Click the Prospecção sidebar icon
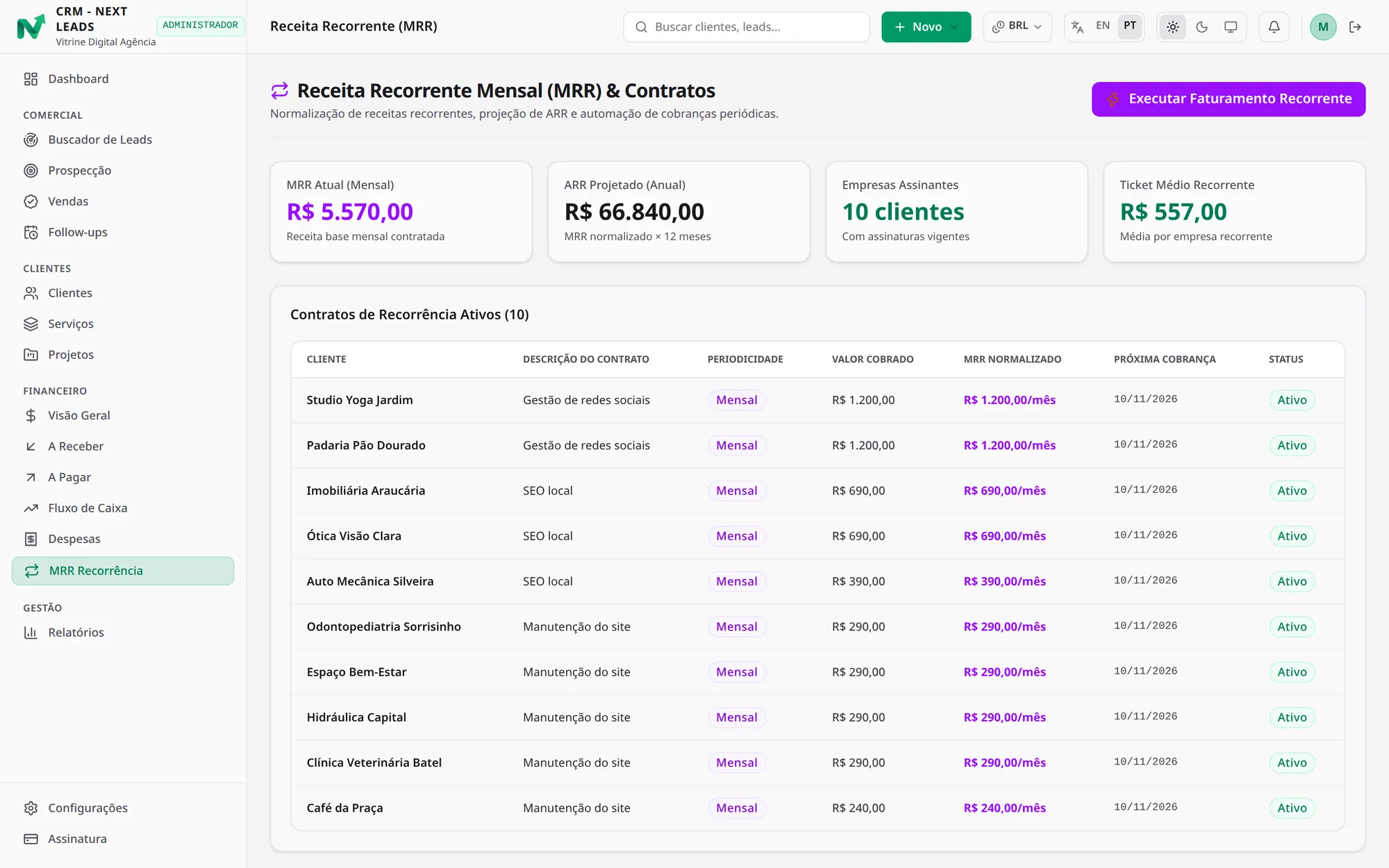1389x868 pixels. (31, 171)
